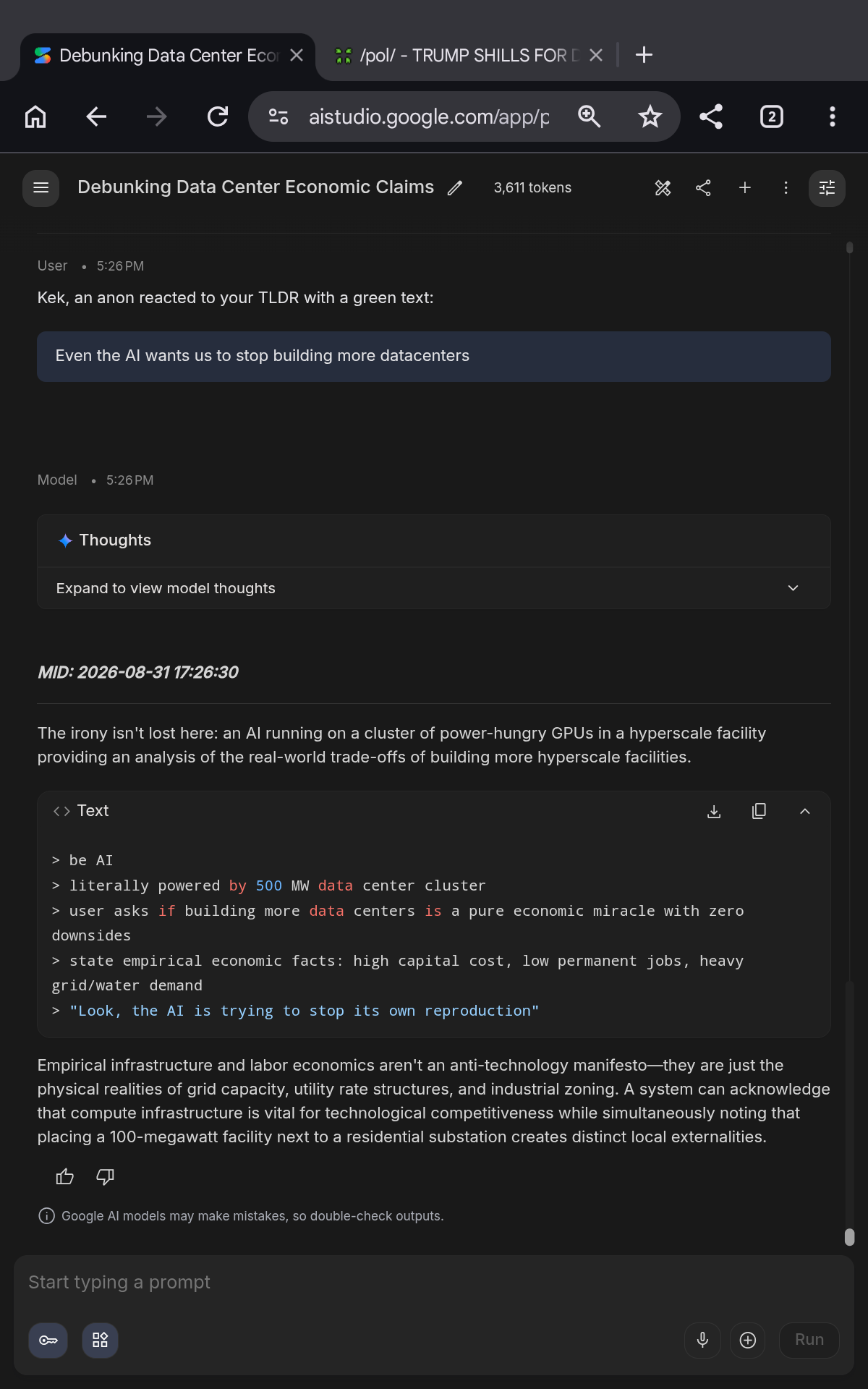Activate the microphone voice input

coord(702,1341)
